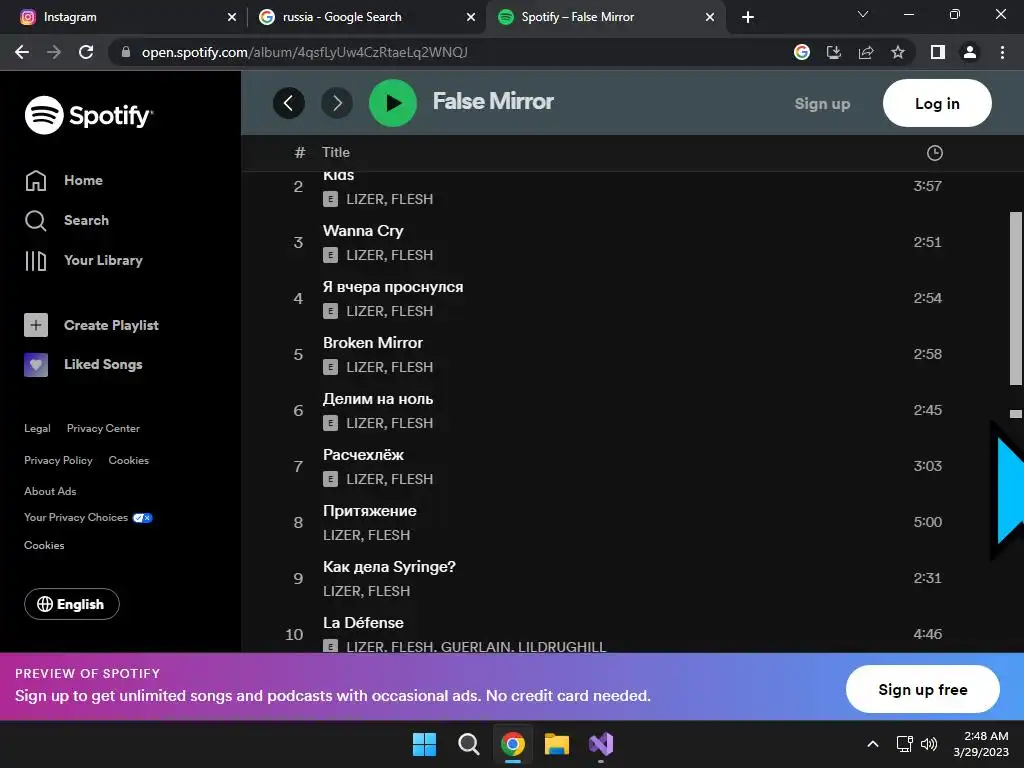The height and width of the screenshot is (768, 1024).
Task: Close the Instagram tab
Action: [x=232, y=17]
